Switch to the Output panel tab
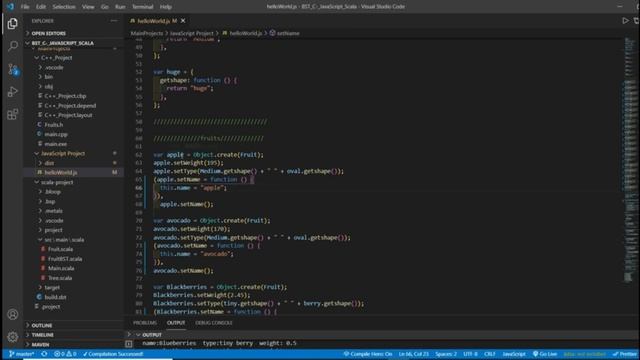 [x=176, y=323]
